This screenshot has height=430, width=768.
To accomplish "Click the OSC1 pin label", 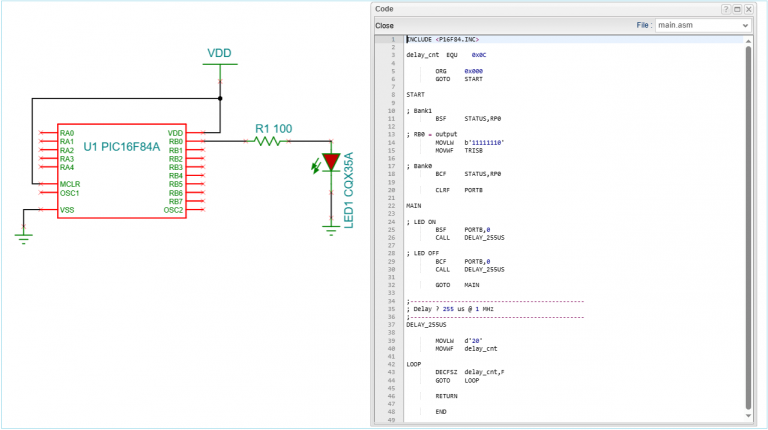I will point(70,193).
